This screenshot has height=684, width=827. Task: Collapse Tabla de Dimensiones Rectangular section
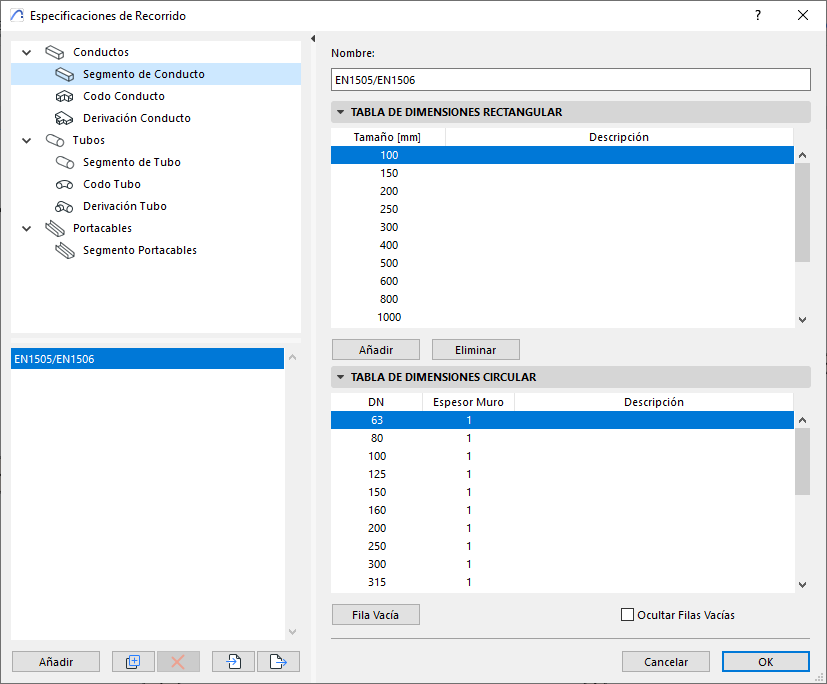(x=341, y=113)
